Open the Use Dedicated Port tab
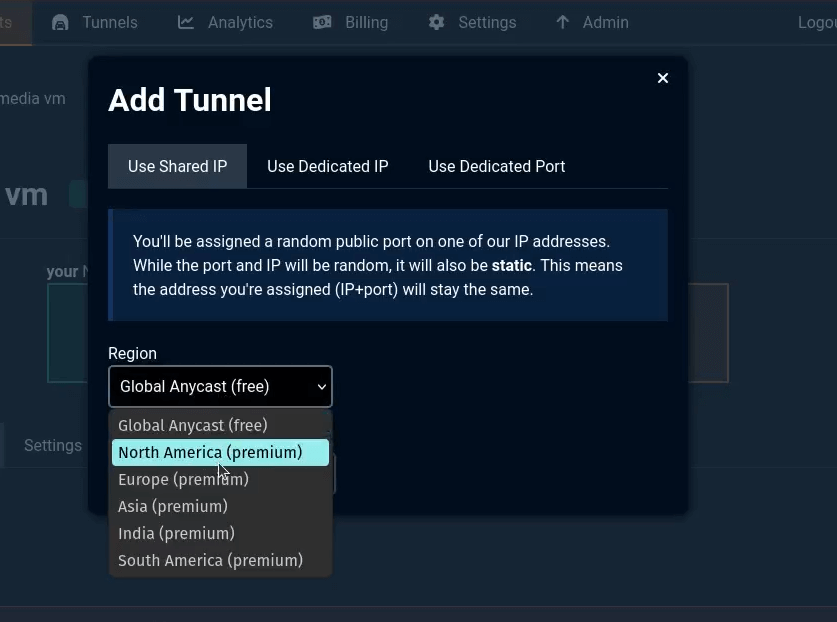The height and width of the screenshot is (622, 837). coord(496,166)
